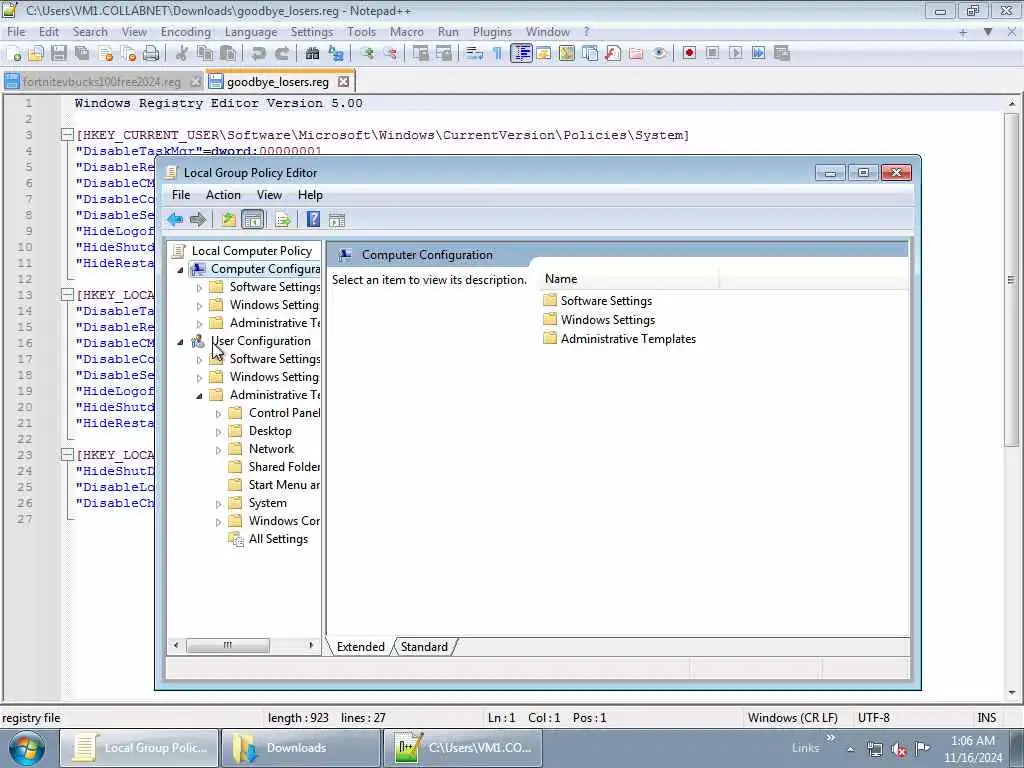
Task: Toggle file Monitoring eye icon
Action: click(660, 54)
